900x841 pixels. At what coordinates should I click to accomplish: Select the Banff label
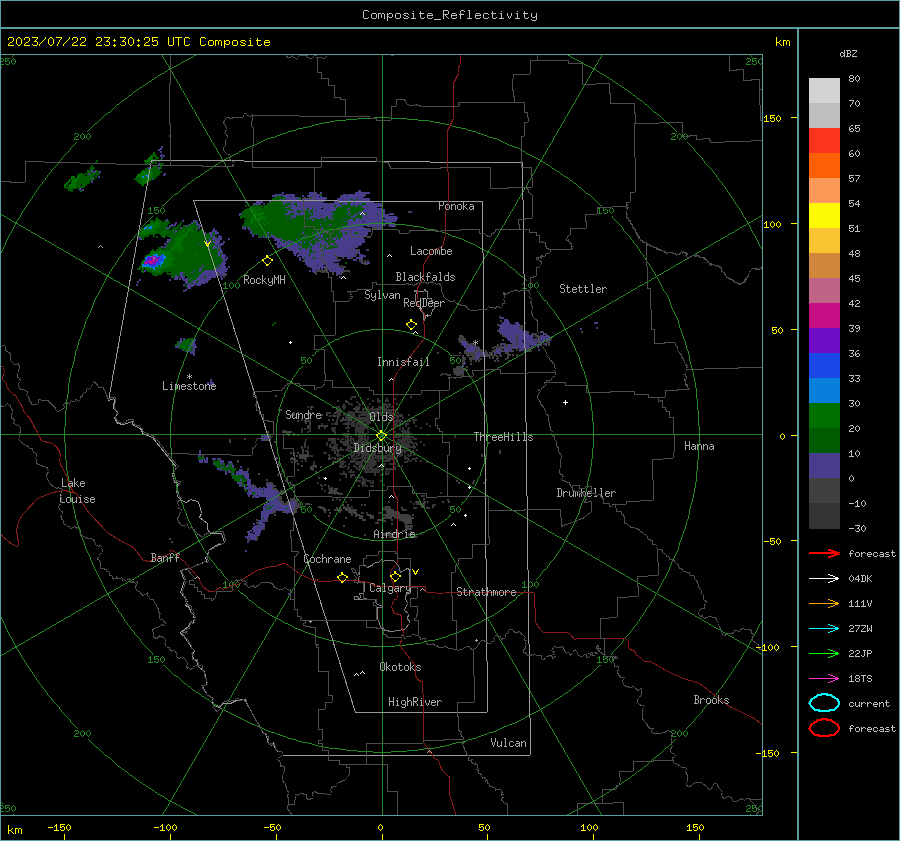click(x=165, y=557)
